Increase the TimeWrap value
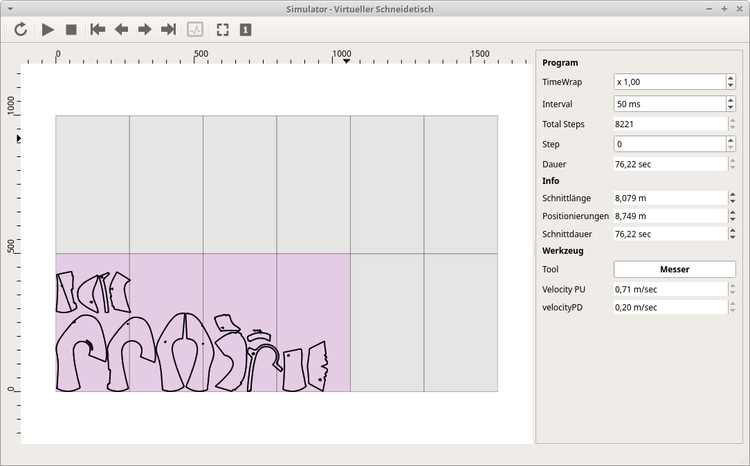Image resolution: width=750 pixels, height=466 pixels. coord(730,78)
